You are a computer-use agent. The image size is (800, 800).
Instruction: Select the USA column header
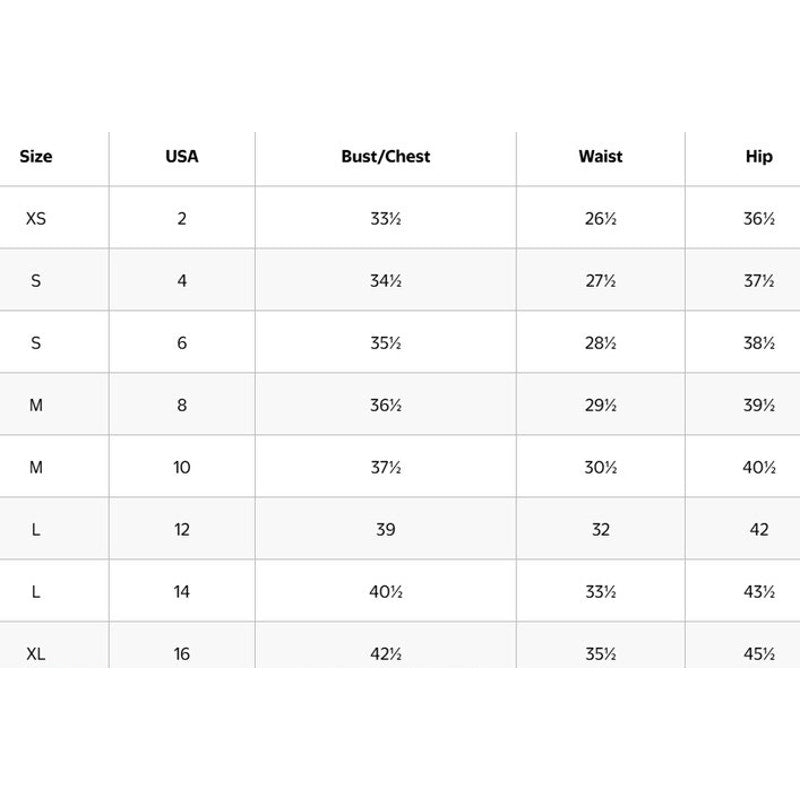pos(182,157)
